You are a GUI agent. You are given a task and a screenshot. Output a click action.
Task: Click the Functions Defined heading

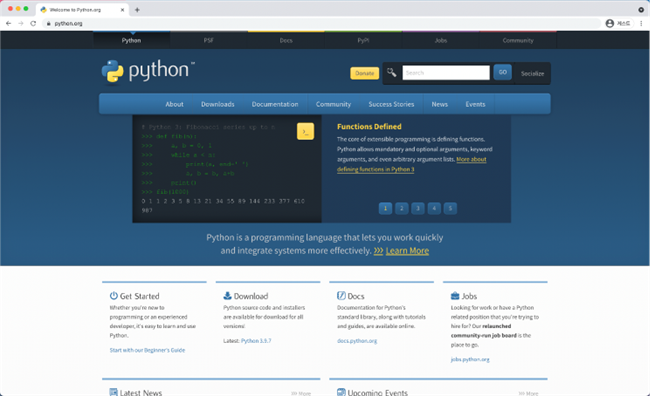tap(369, 126)
